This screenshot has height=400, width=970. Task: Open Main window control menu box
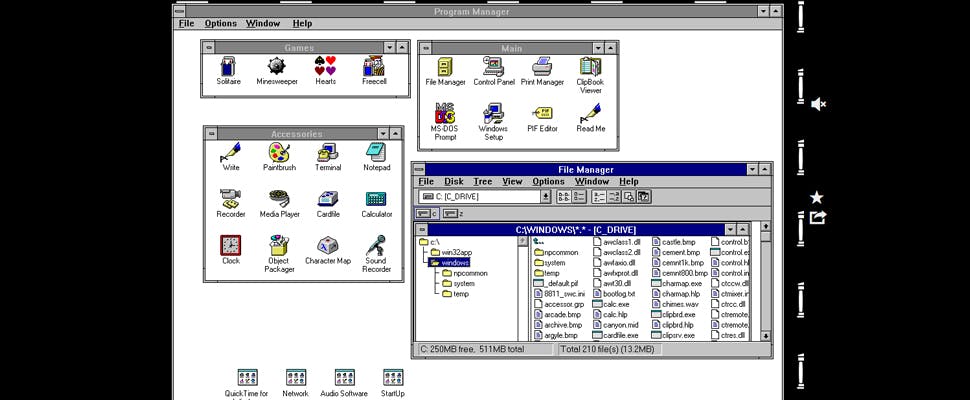tap(425, 48)
